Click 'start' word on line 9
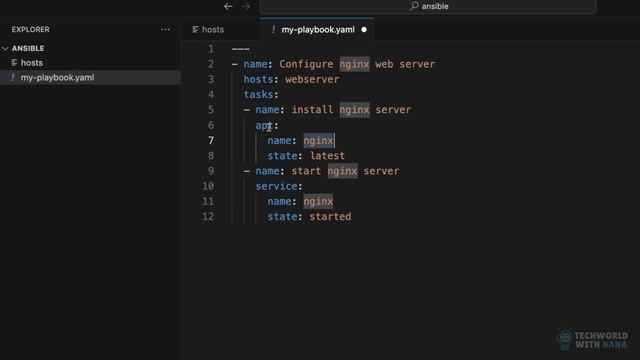640x360 pixels. tap(306, 171)
